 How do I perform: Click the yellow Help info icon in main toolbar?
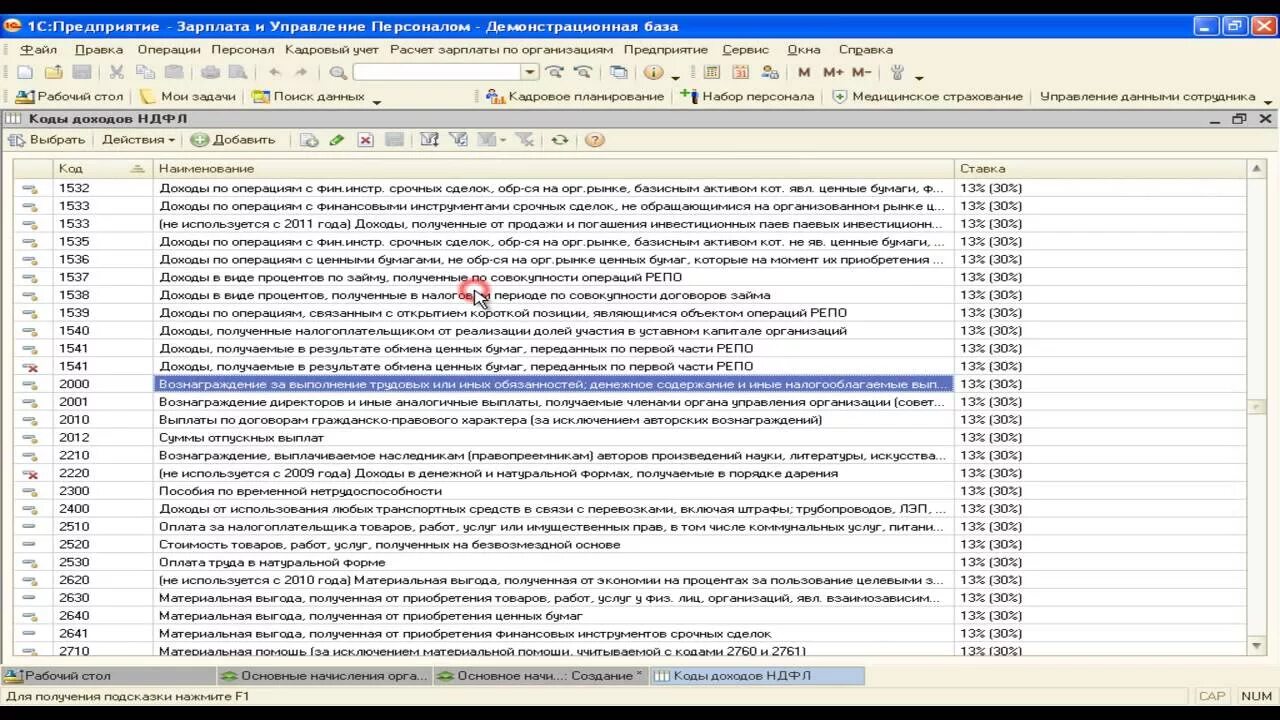[x=653, y=72]
